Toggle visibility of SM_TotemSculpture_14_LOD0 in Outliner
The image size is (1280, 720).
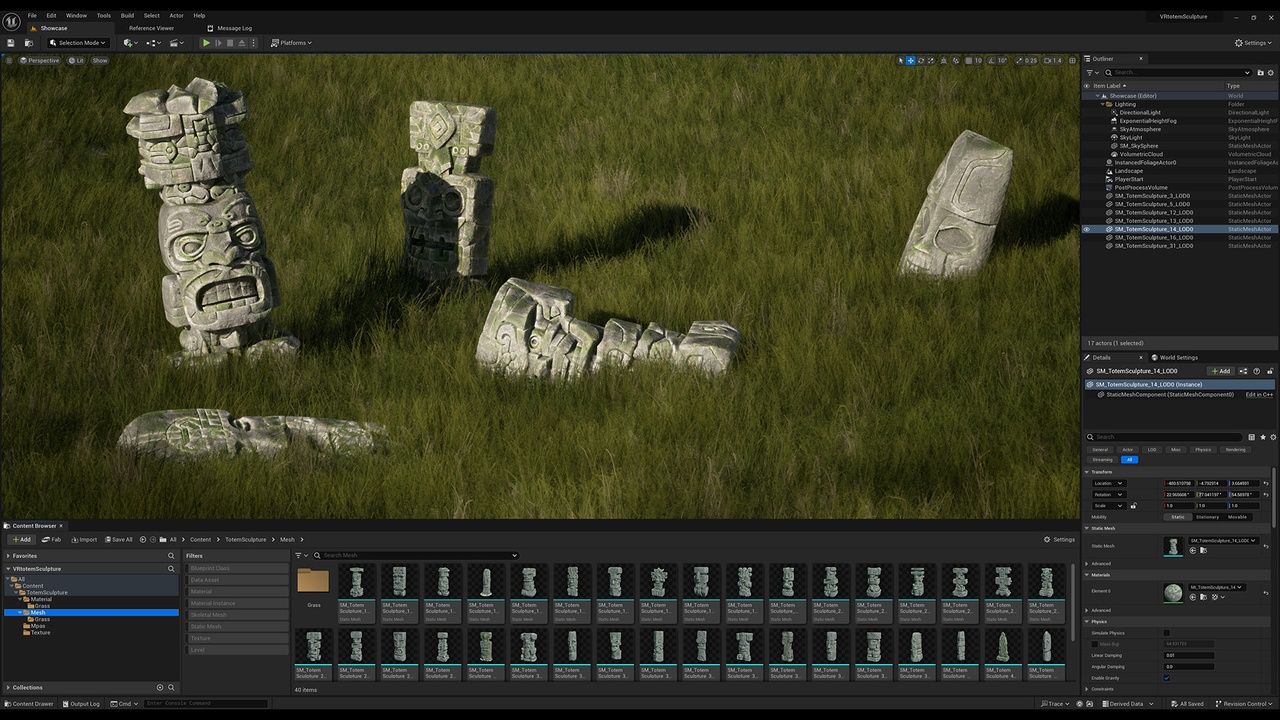[x=1087, y=229]
